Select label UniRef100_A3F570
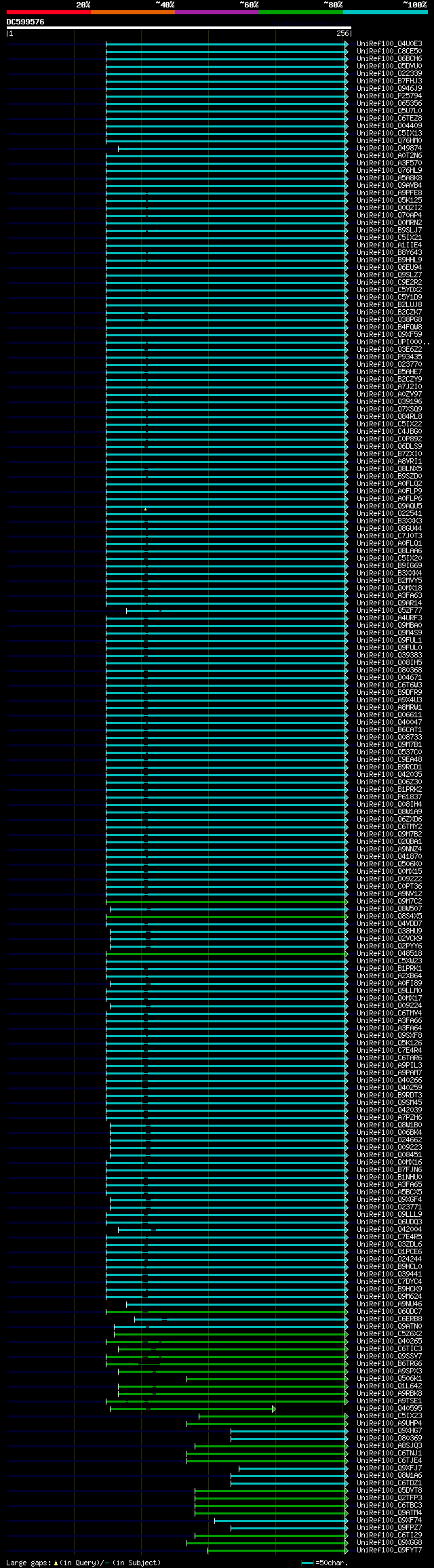Image resolution: width=434 pixels, height=1568 pixels. (x=389, y=163)
